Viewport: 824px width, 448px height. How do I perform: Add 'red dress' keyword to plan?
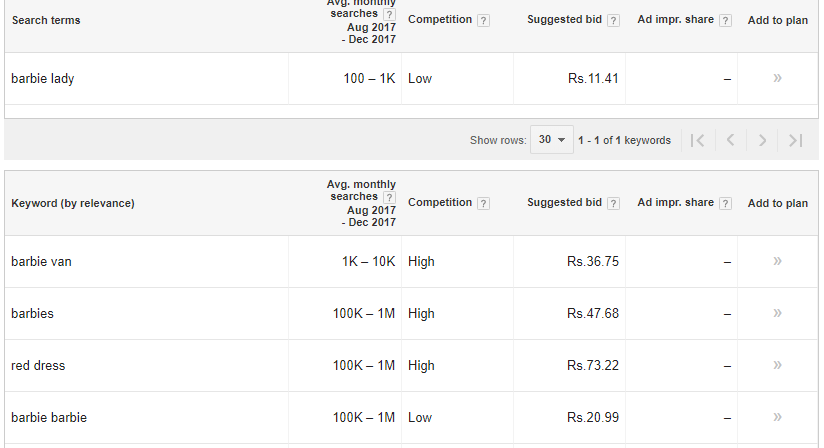pyautogui.click(x=777, y=365)
